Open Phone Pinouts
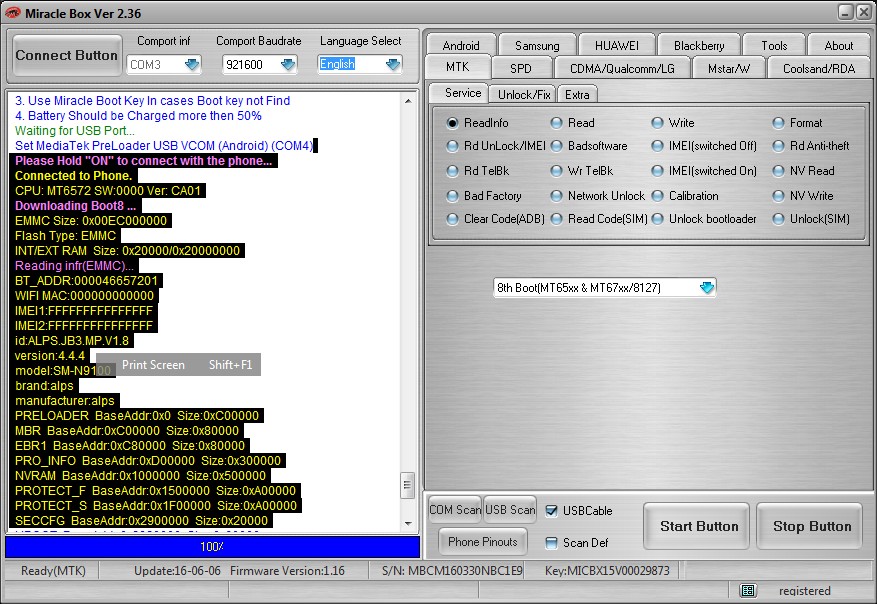This screenshot has height=604, width=877. [x=483, y=541]
